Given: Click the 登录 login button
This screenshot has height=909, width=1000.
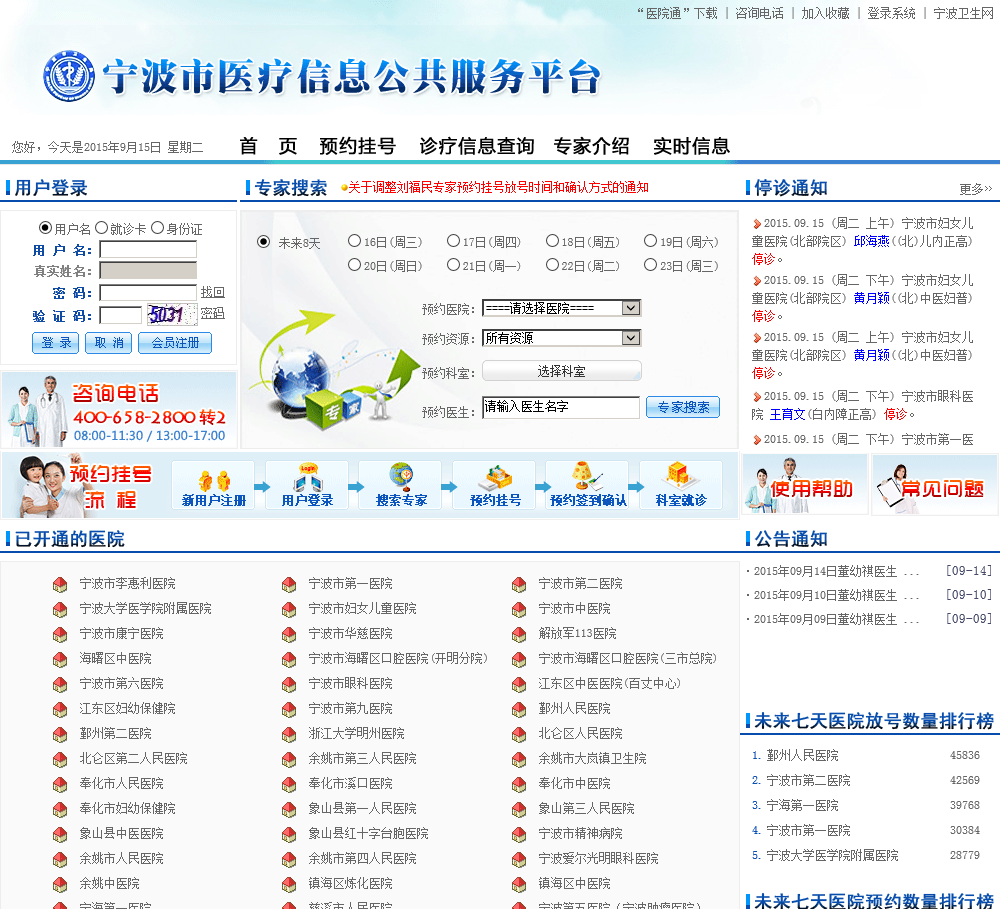Looking at the screenshot, I should coord(55,343).
